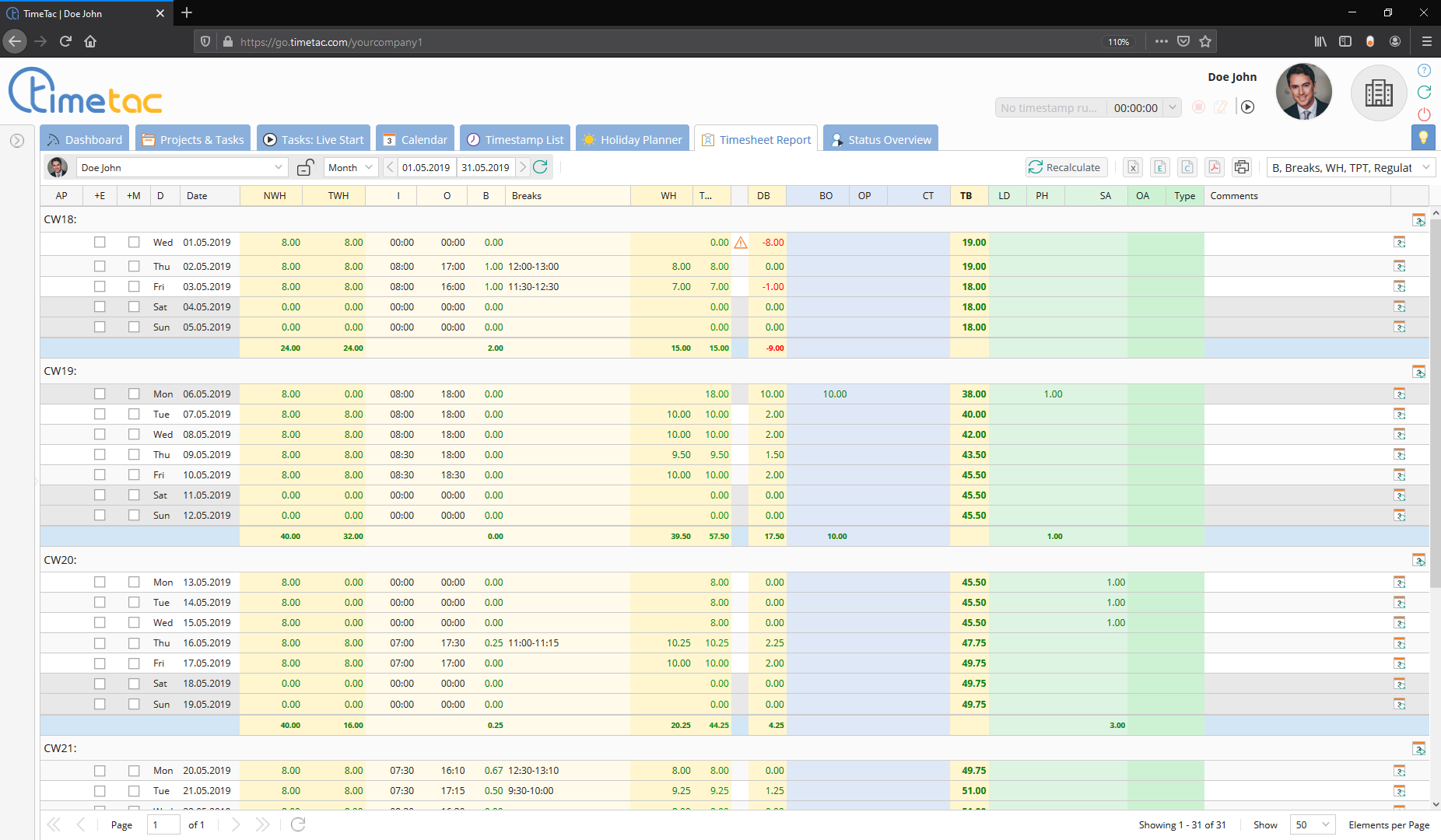Switch to the Dashboard tab
Viewport: 1441px width, 840px height.
[x=85, y=139]
